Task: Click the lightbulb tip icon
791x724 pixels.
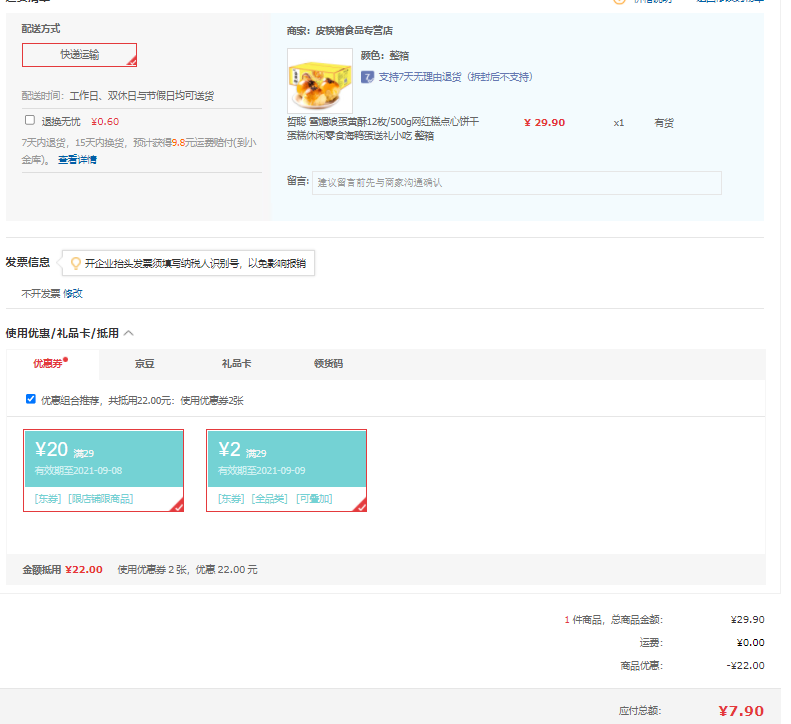Action: click(76, 263)
